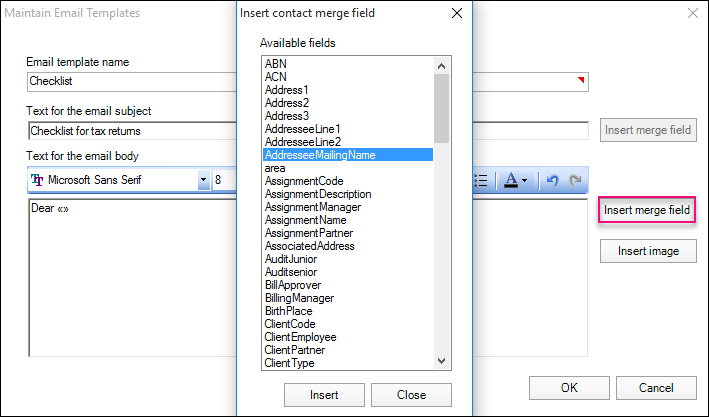Click Insert merge field for email body
The width and height of the screenshot is (709, 417).
coord(648,210)
